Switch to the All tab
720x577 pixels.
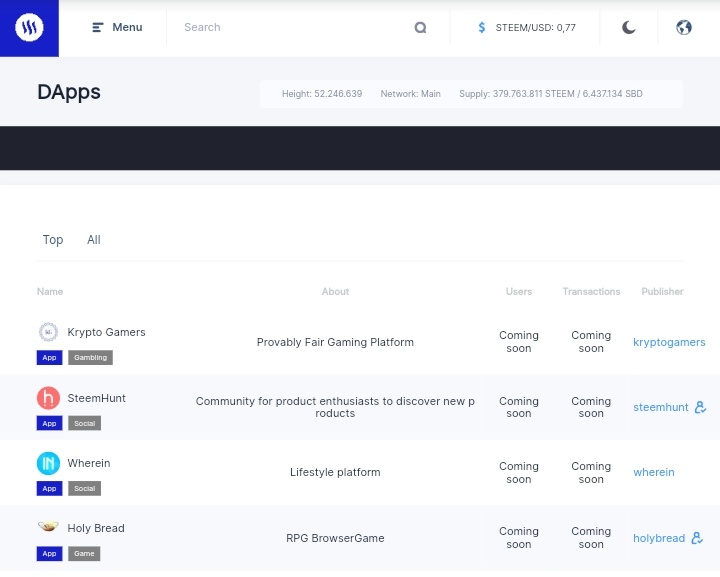click(94, 240)
